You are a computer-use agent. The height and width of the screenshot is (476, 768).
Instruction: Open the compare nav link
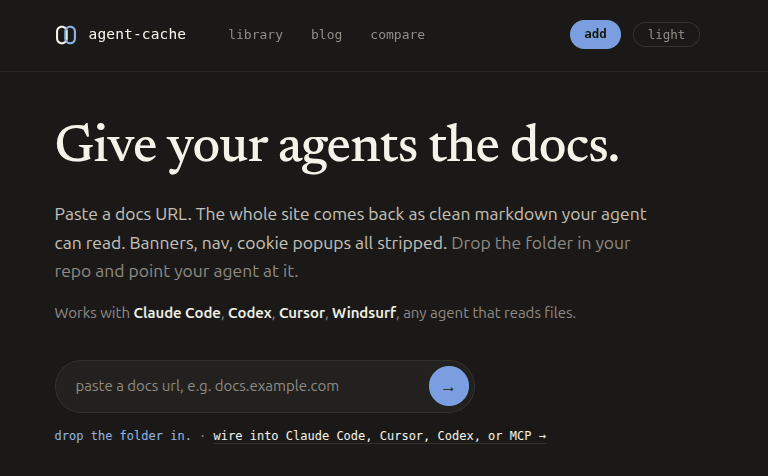[x=398, y=35]
